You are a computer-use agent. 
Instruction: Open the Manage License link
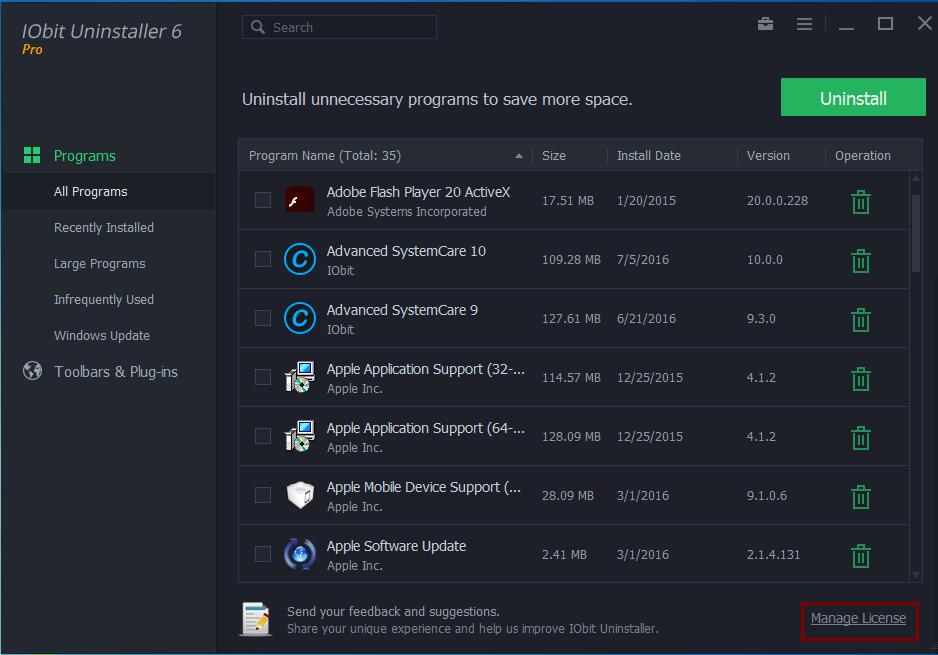tap(858, 619)
